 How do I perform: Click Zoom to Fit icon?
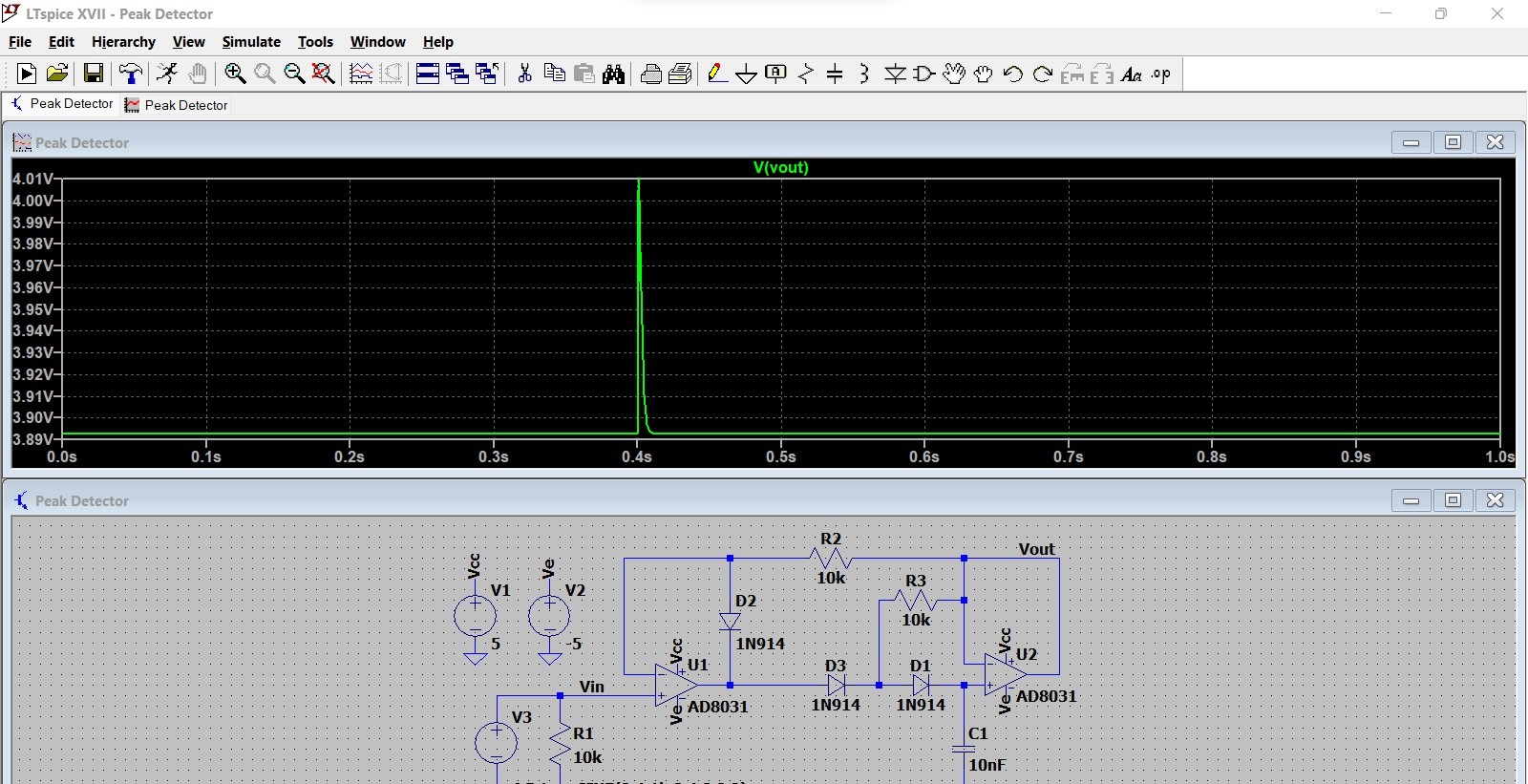324,74
